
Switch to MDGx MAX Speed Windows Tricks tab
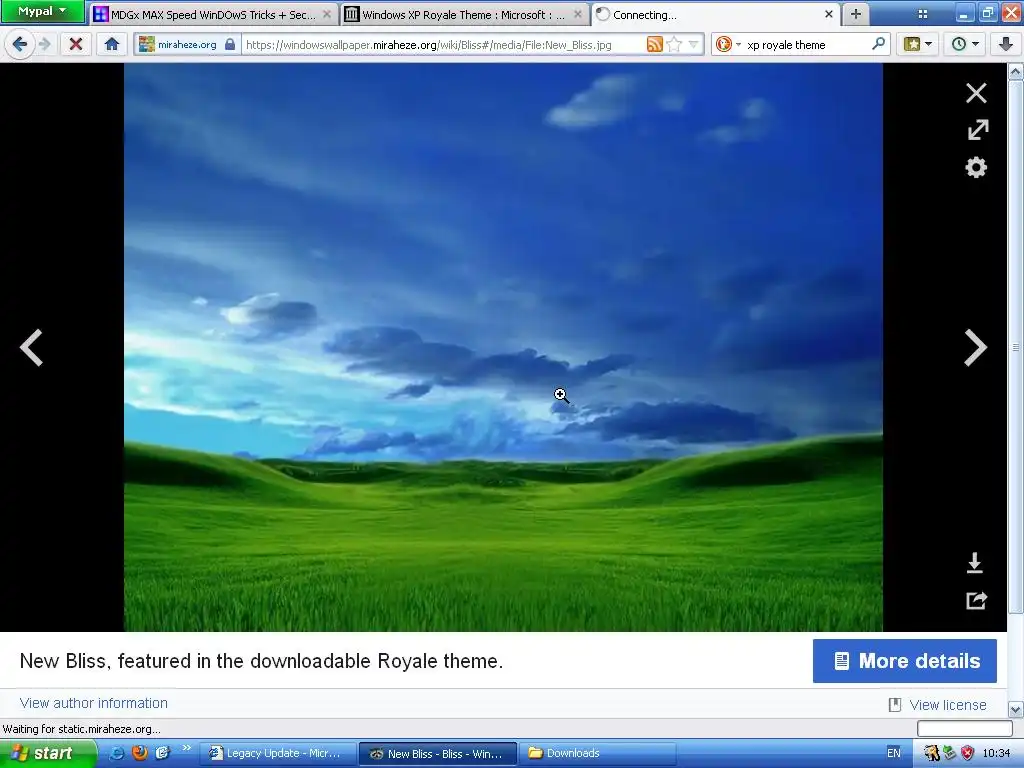tap(214, 14)
